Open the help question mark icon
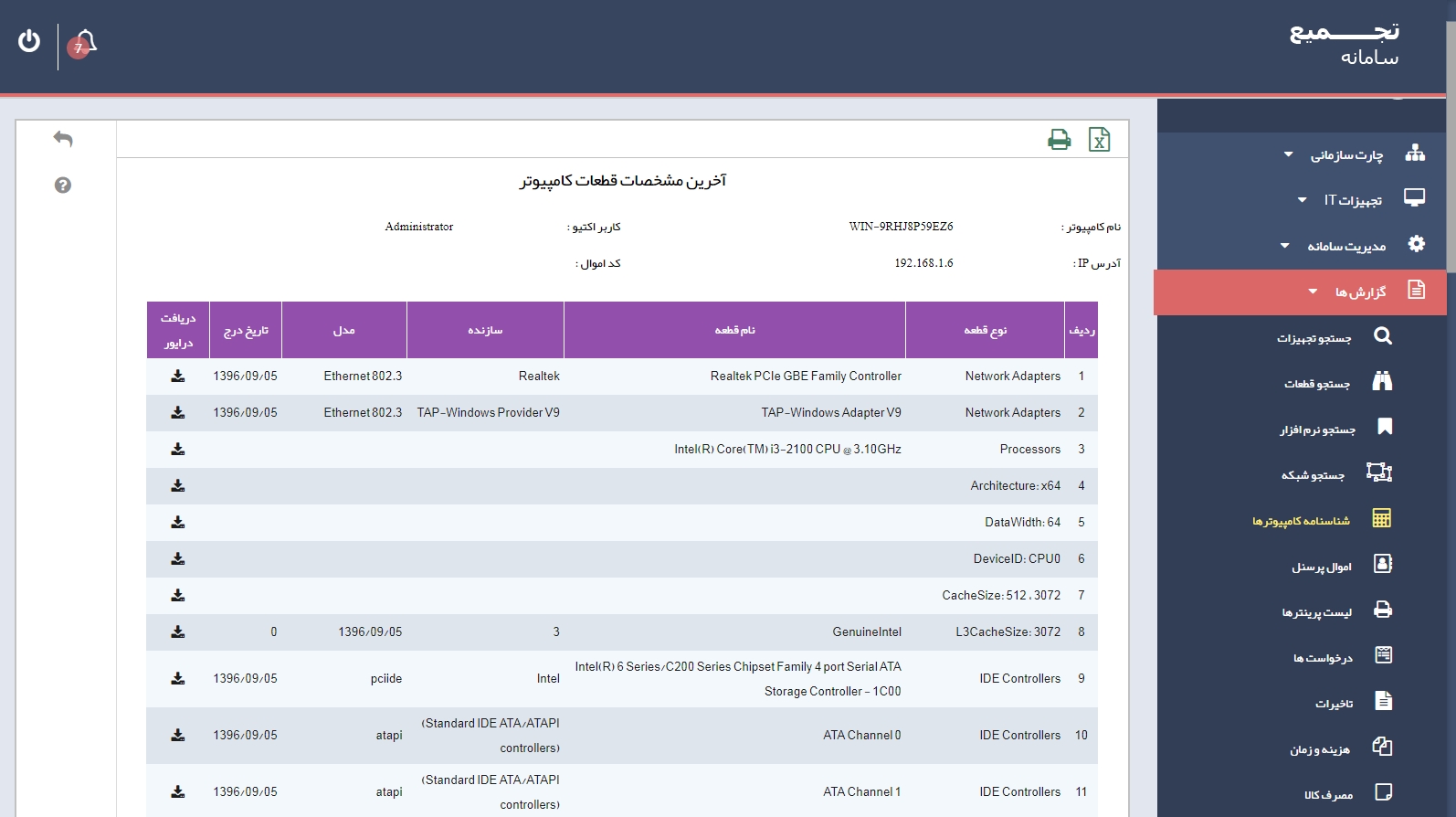This screenshot has height=817, width=1456. (63, 186)
